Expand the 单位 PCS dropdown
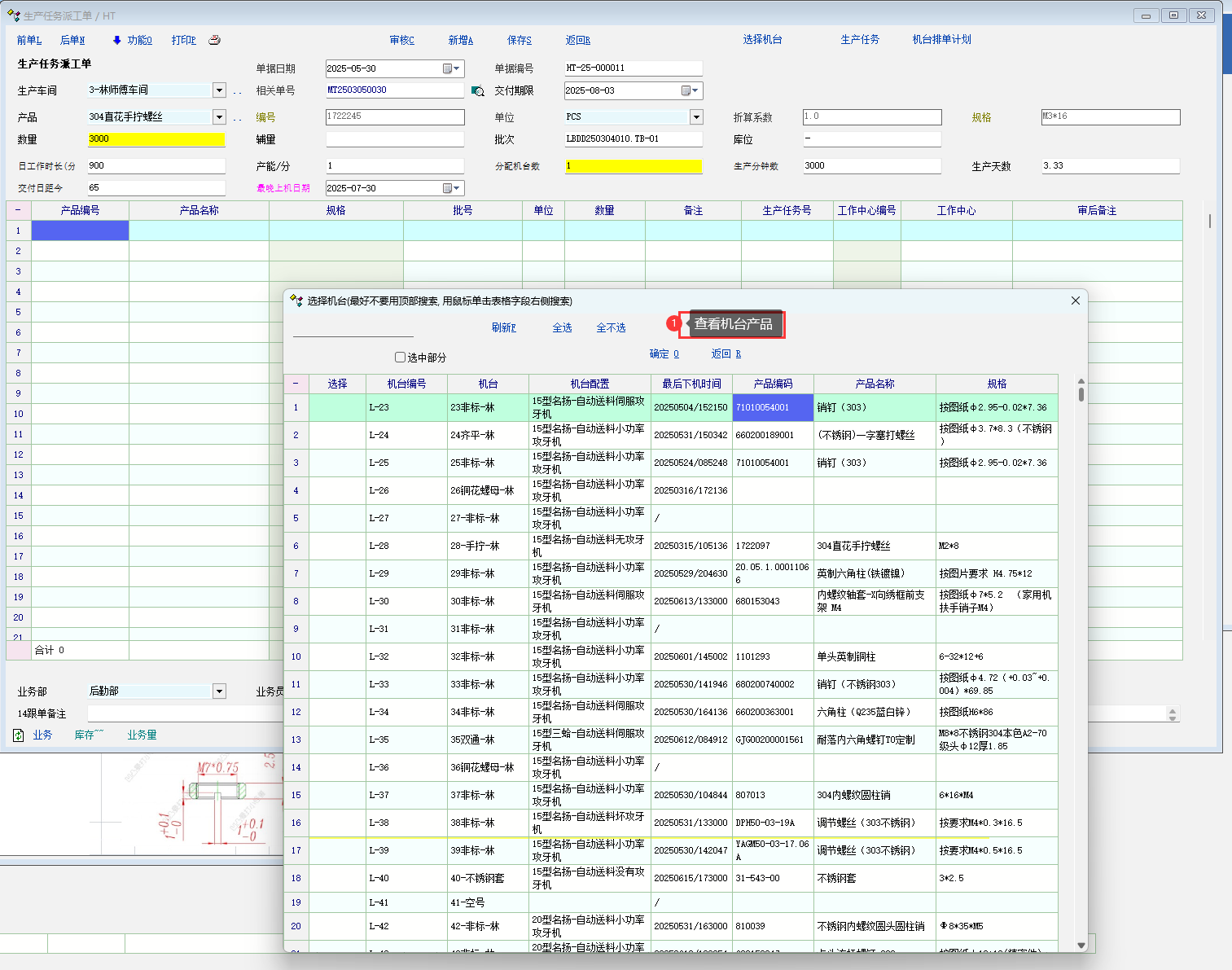The image size is (1232, 970). 696,117
